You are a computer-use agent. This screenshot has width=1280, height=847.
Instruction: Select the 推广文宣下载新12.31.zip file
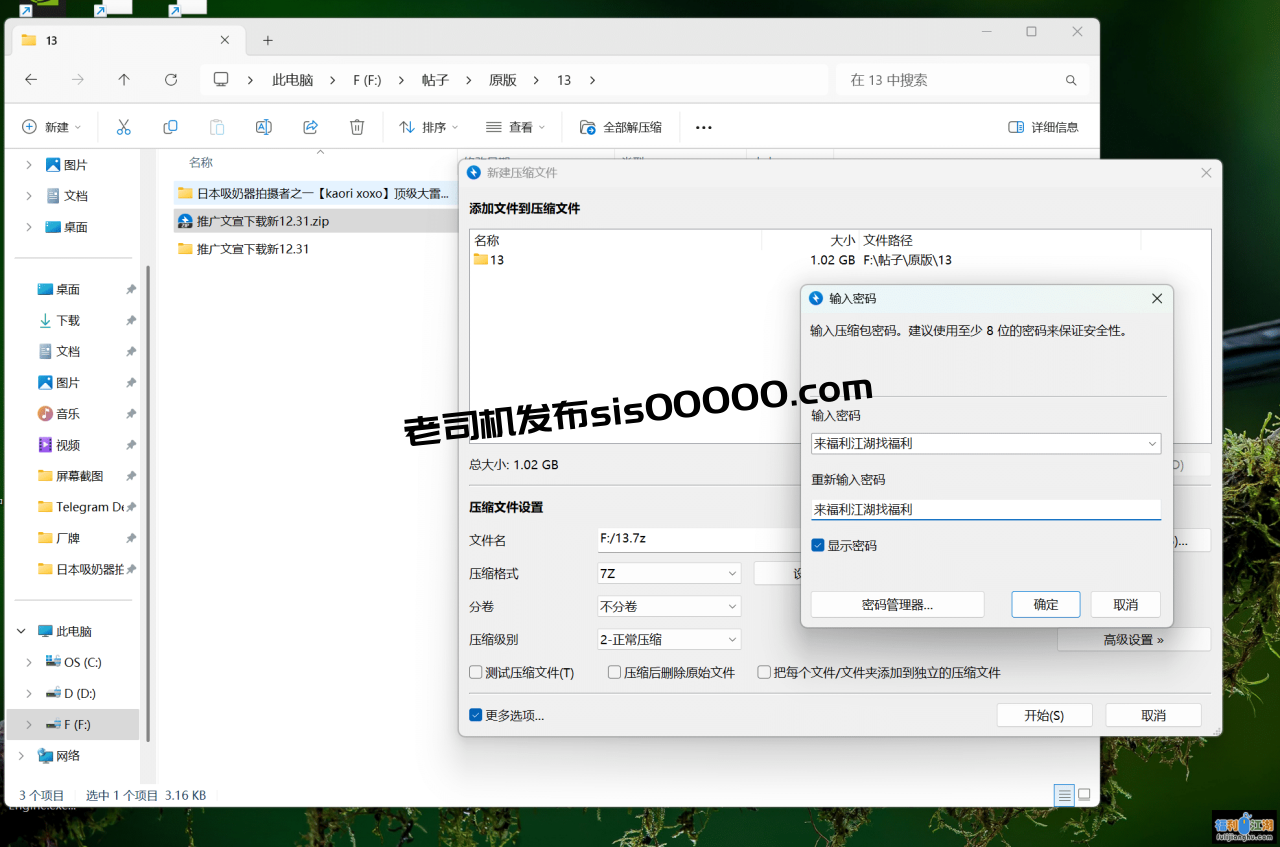(262, 221)
